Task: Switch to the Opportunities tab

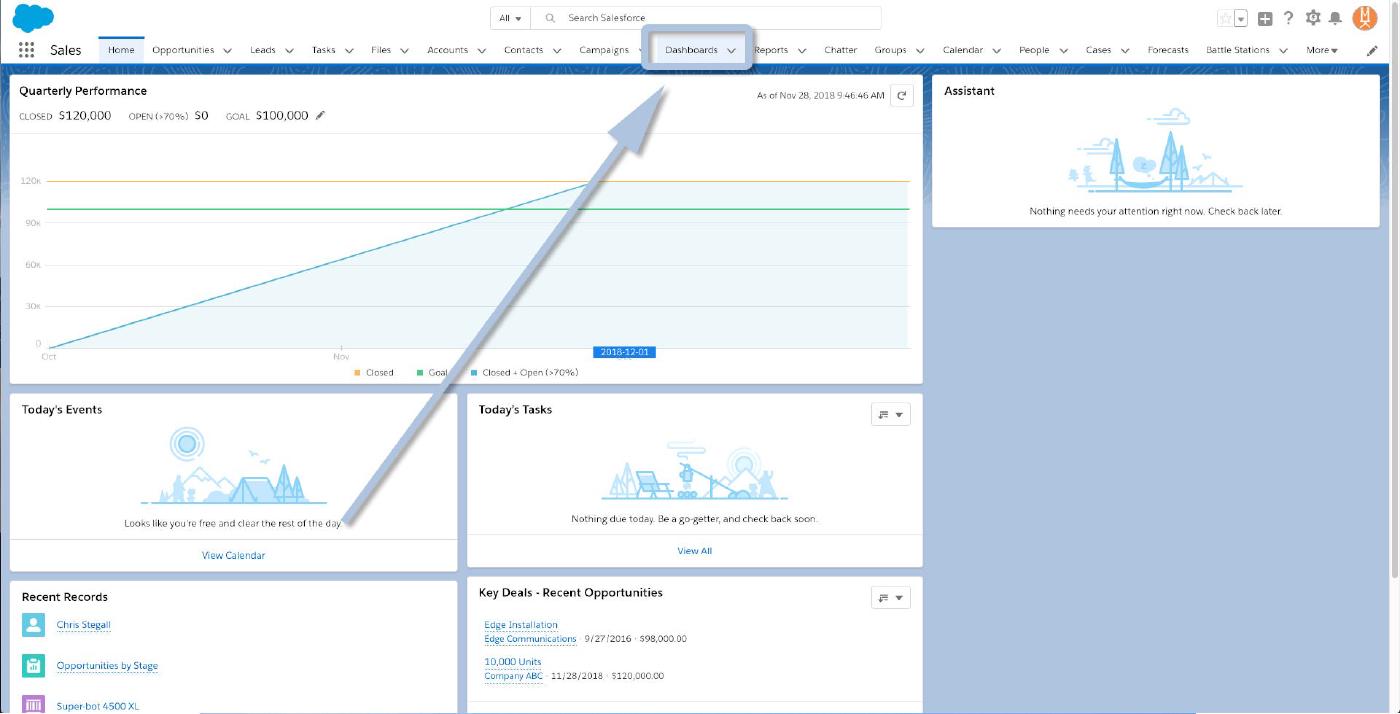Action: 183,50
